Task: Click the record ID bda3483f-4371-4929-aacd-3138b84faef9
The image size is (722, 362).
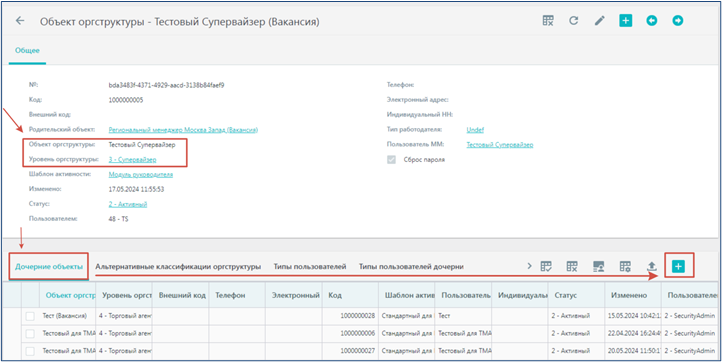Action: pyautogui.click(x=166, y=85)
